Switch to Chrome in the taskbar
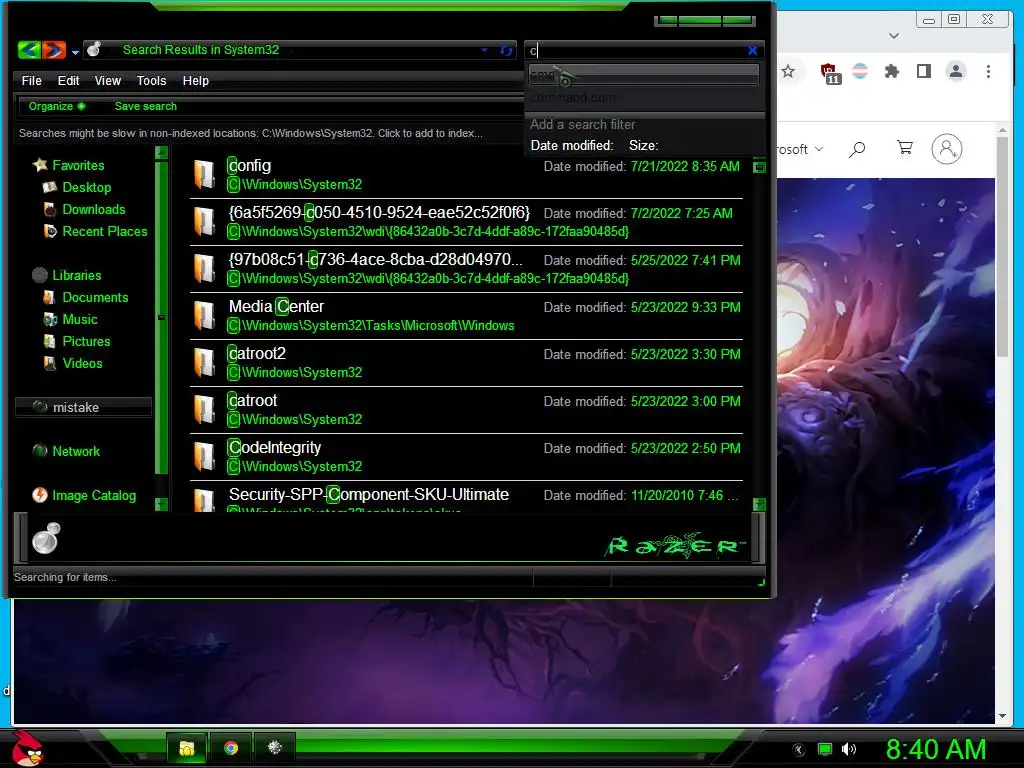 click(x=231, y=748)
